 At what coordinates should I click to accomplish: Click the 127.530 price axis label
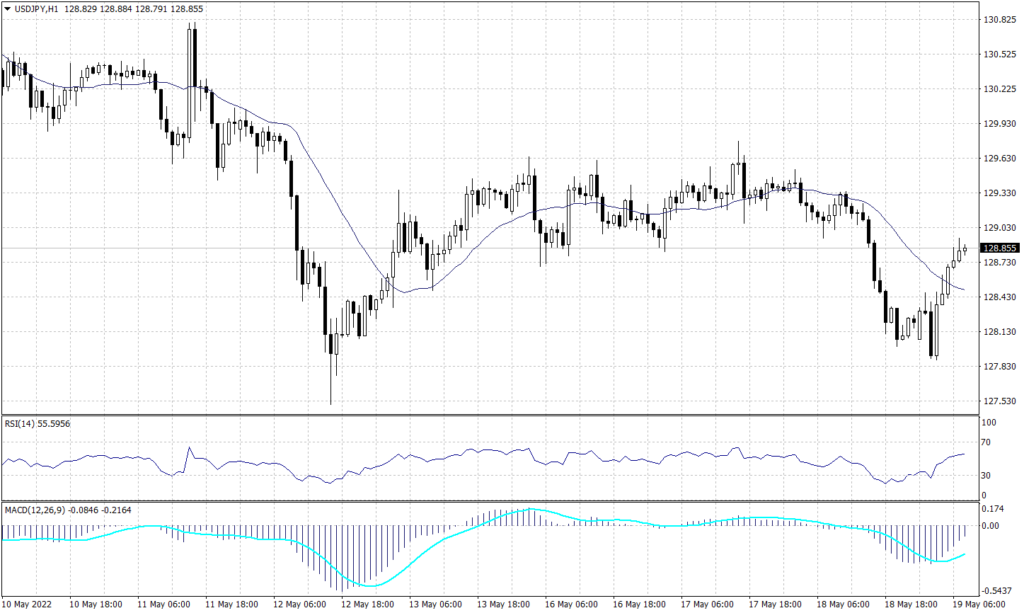tap(1000, 399)
